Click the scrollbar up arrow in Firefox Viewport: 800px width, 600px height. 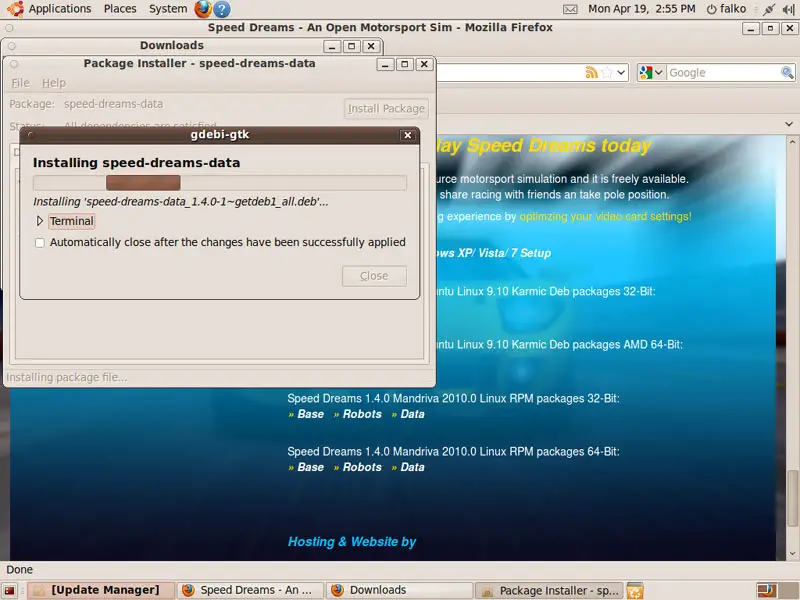click(792, 141)
